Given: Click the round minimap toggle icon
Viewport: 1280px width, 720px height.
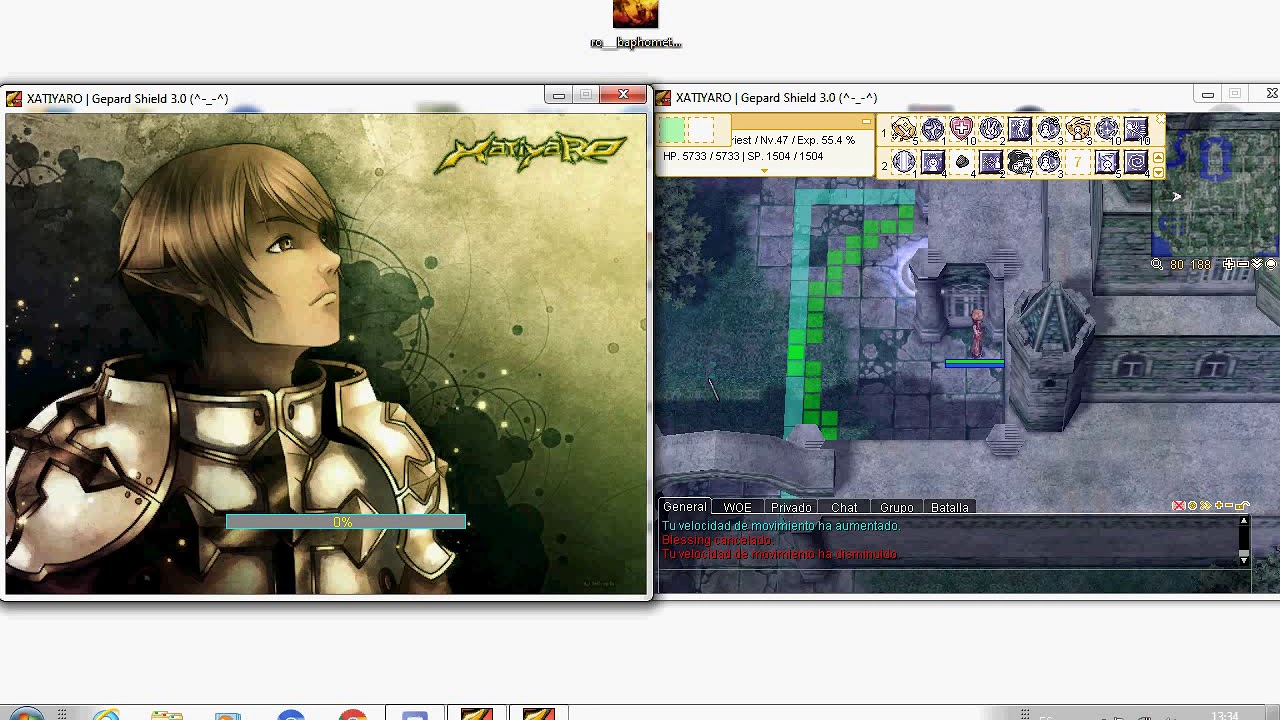Looking at the screenshot, I should pyautogui.click(x=1271, y=264).
